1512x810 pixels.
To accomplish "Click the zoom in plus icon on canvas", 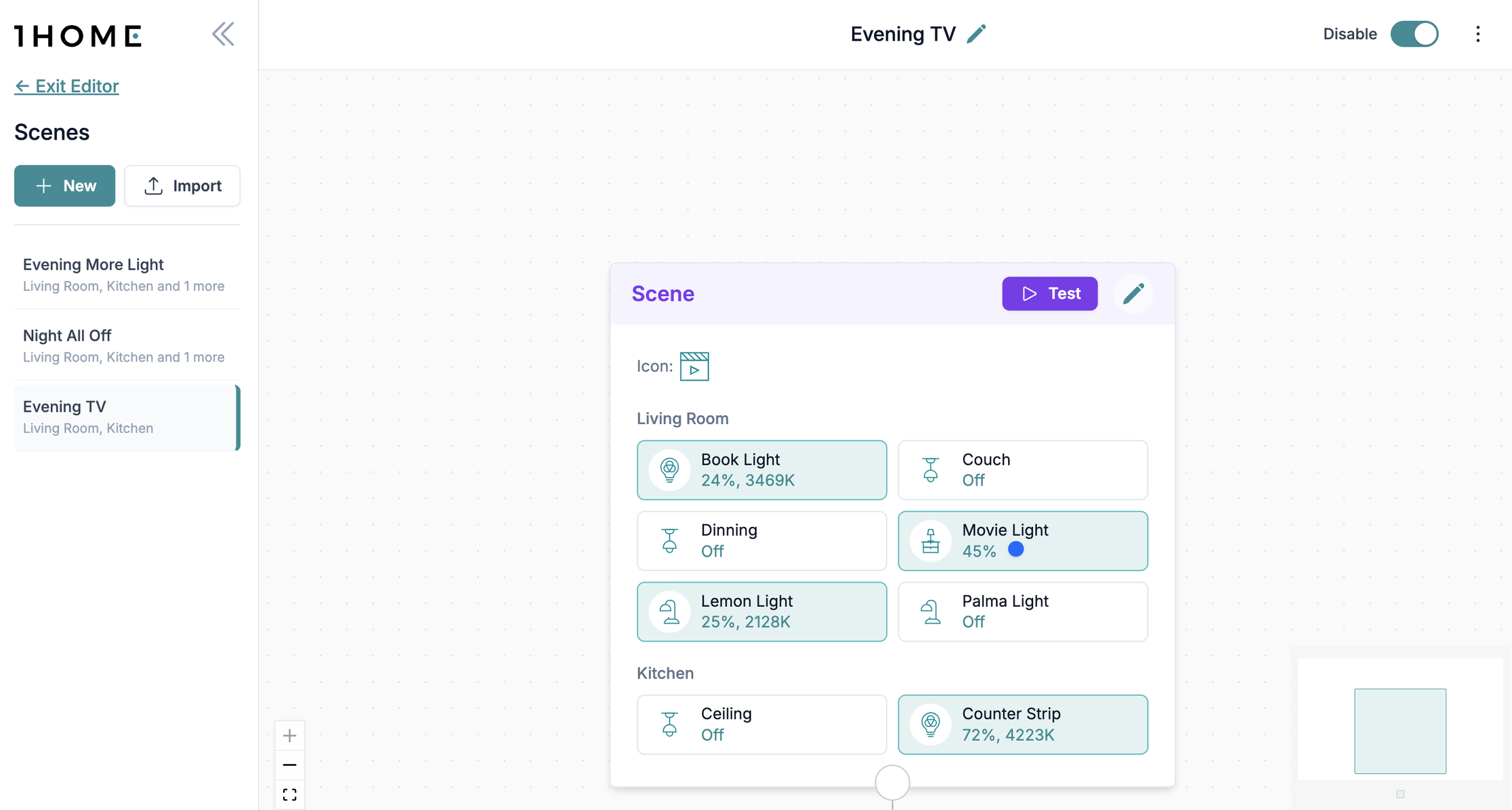I will tap(289, 735).
